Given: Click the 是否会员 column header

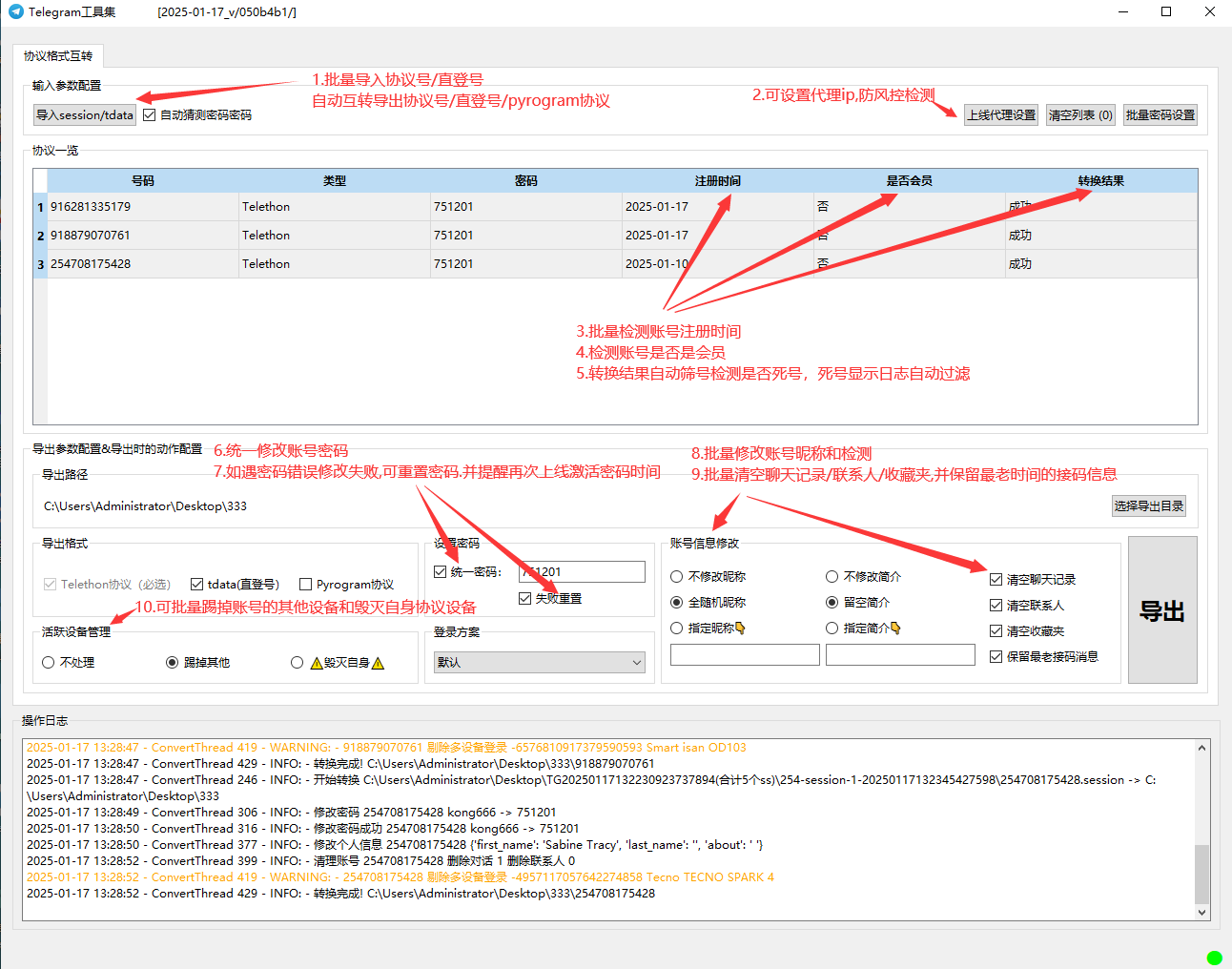Looking at the screenshot, I should pos(910,181).
